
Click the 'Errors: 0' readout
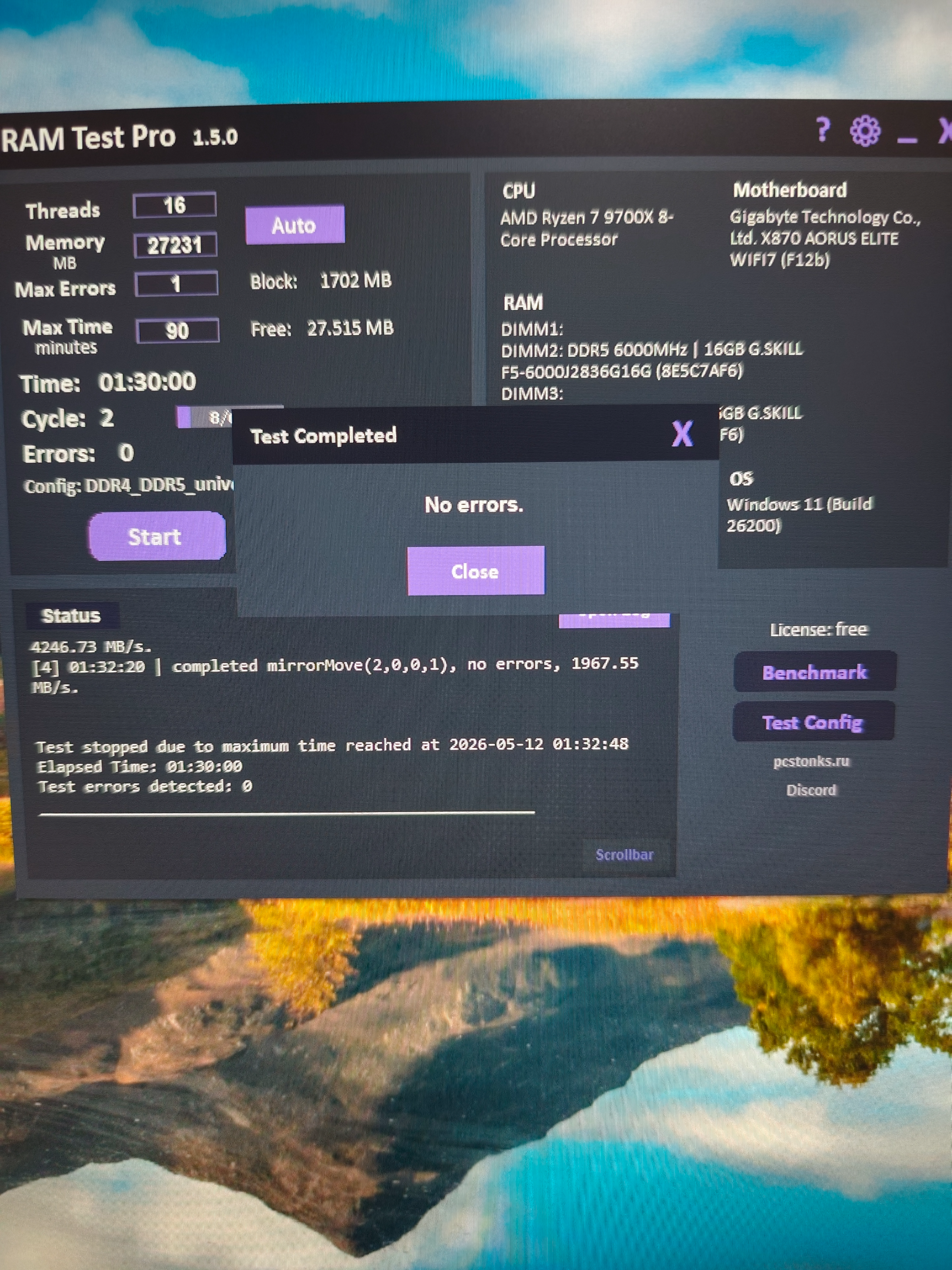click(x=78, y=453)
